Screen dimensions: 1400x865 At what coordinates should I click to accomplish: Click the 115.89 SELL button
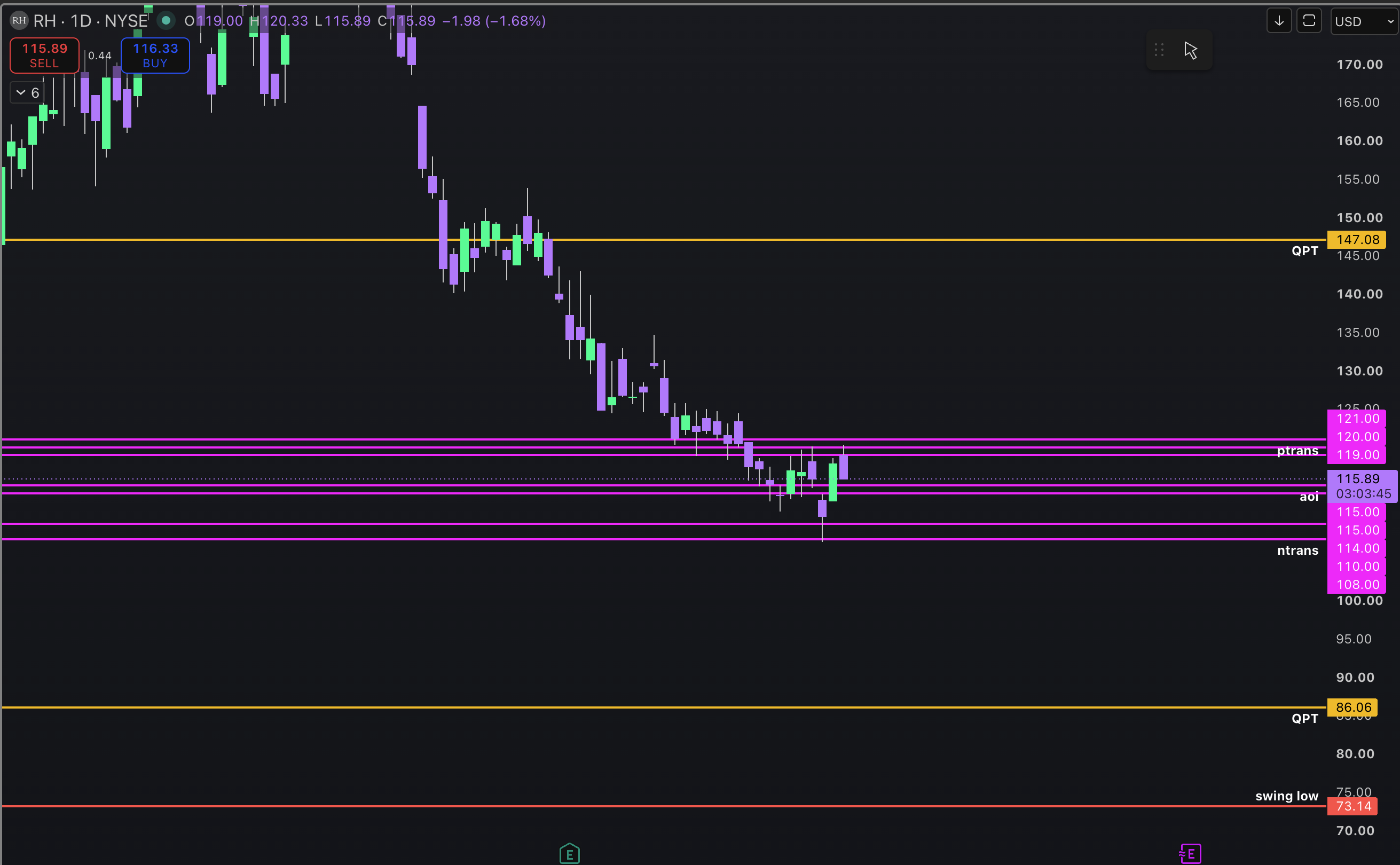(x=45, y=56)
